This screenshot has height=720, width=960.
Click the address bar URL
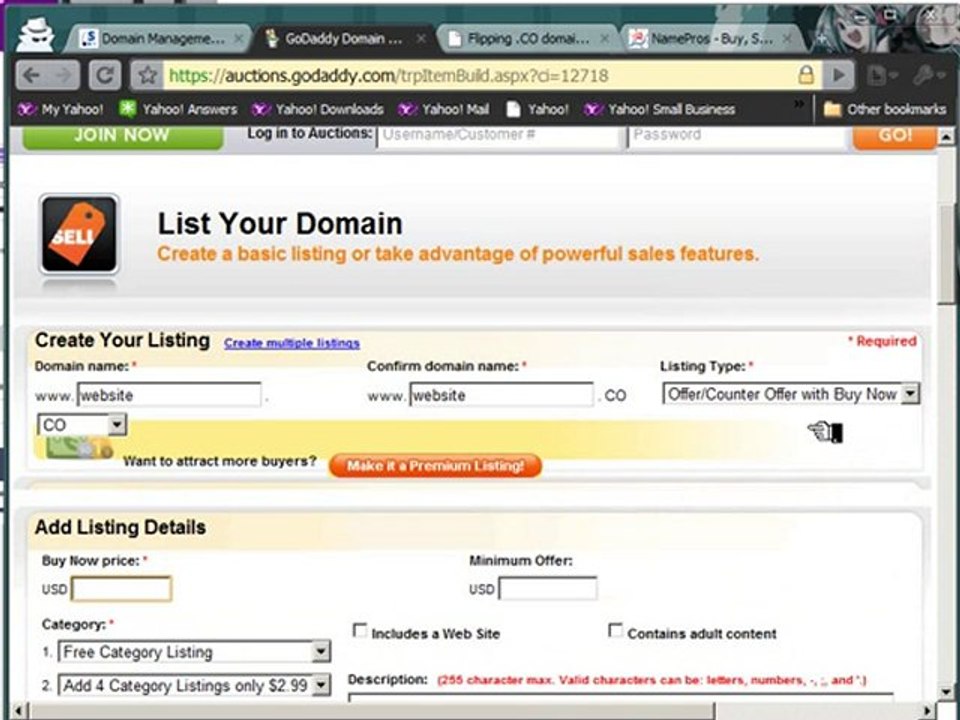[x=388, y=76]
